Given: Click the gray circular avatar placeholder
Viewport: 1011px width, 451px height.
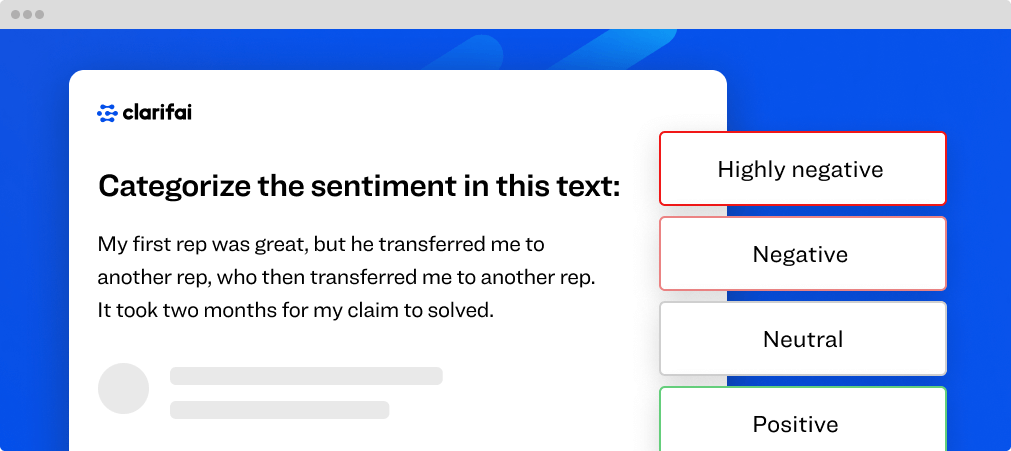Looking at the screenshot, I should pyautogui.click(x=123, y=388).
